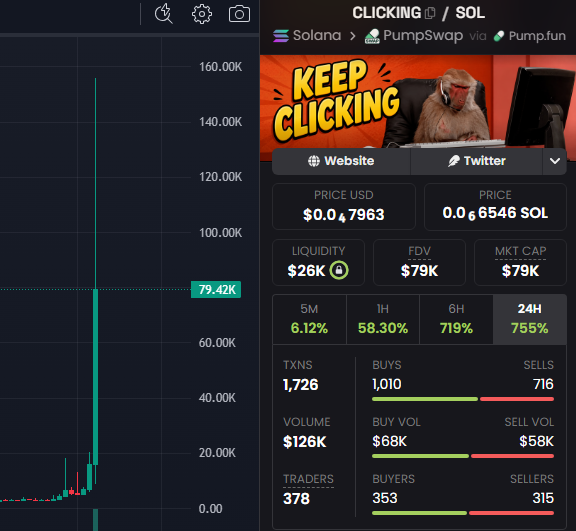Image resolution: width=576 pixels, height=531 pixels.
Task: Click the PRICE USD value box
Action: [344, 207]
